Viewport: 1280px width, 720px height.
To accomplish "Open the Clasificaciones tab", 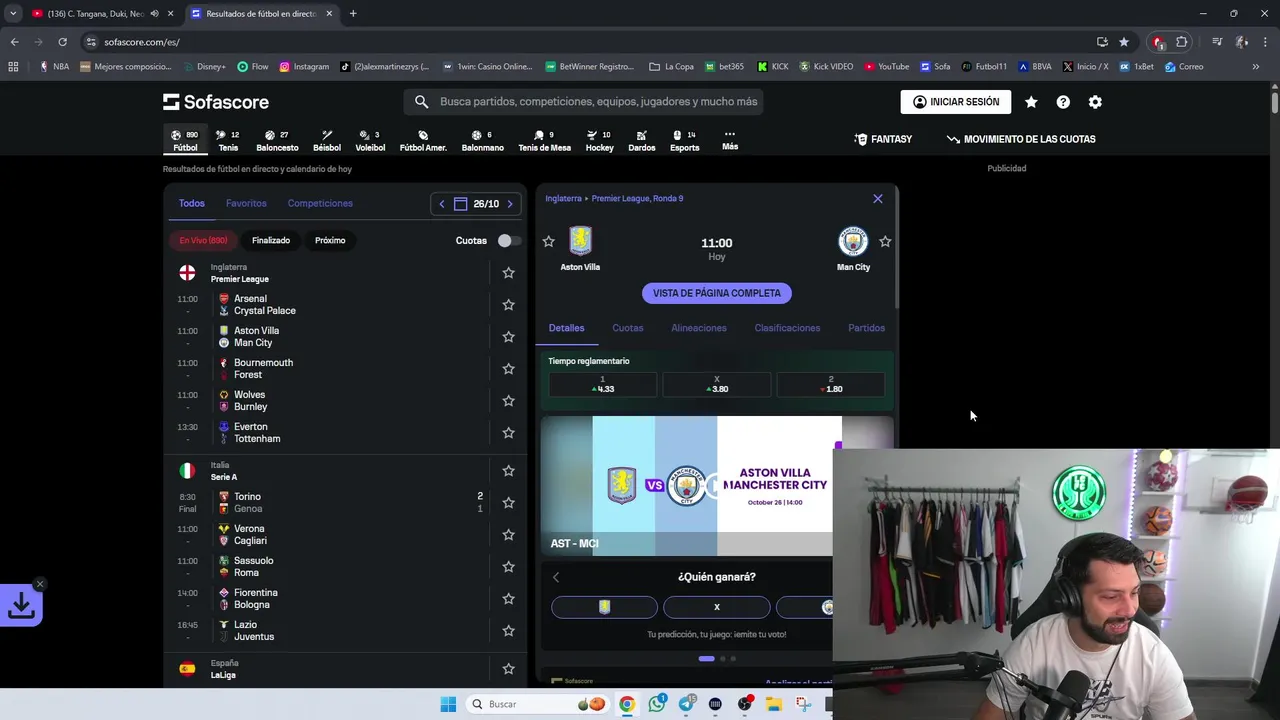I will (x=787, y=328).
